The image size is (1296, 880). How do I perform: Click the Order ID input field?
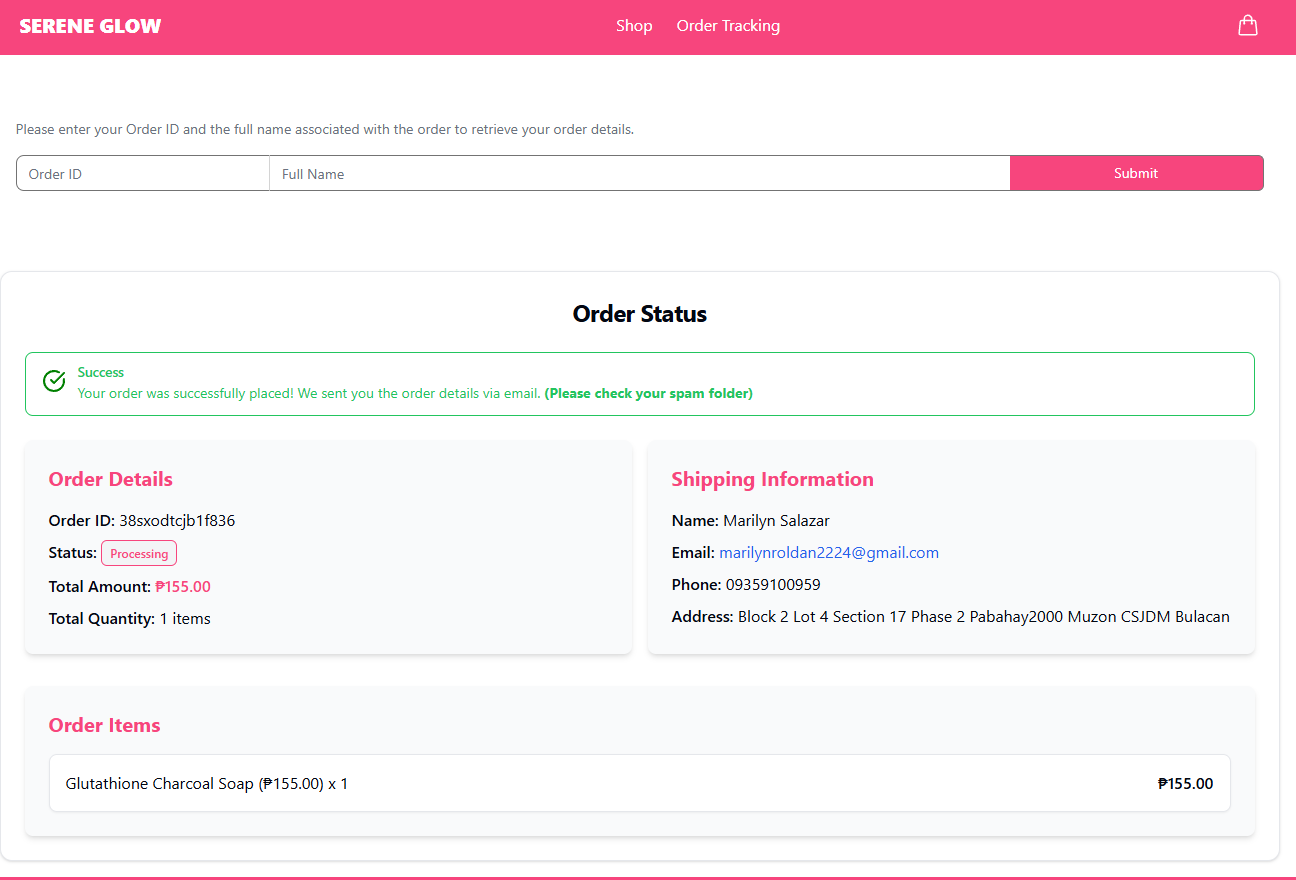(x=140, y=173)
